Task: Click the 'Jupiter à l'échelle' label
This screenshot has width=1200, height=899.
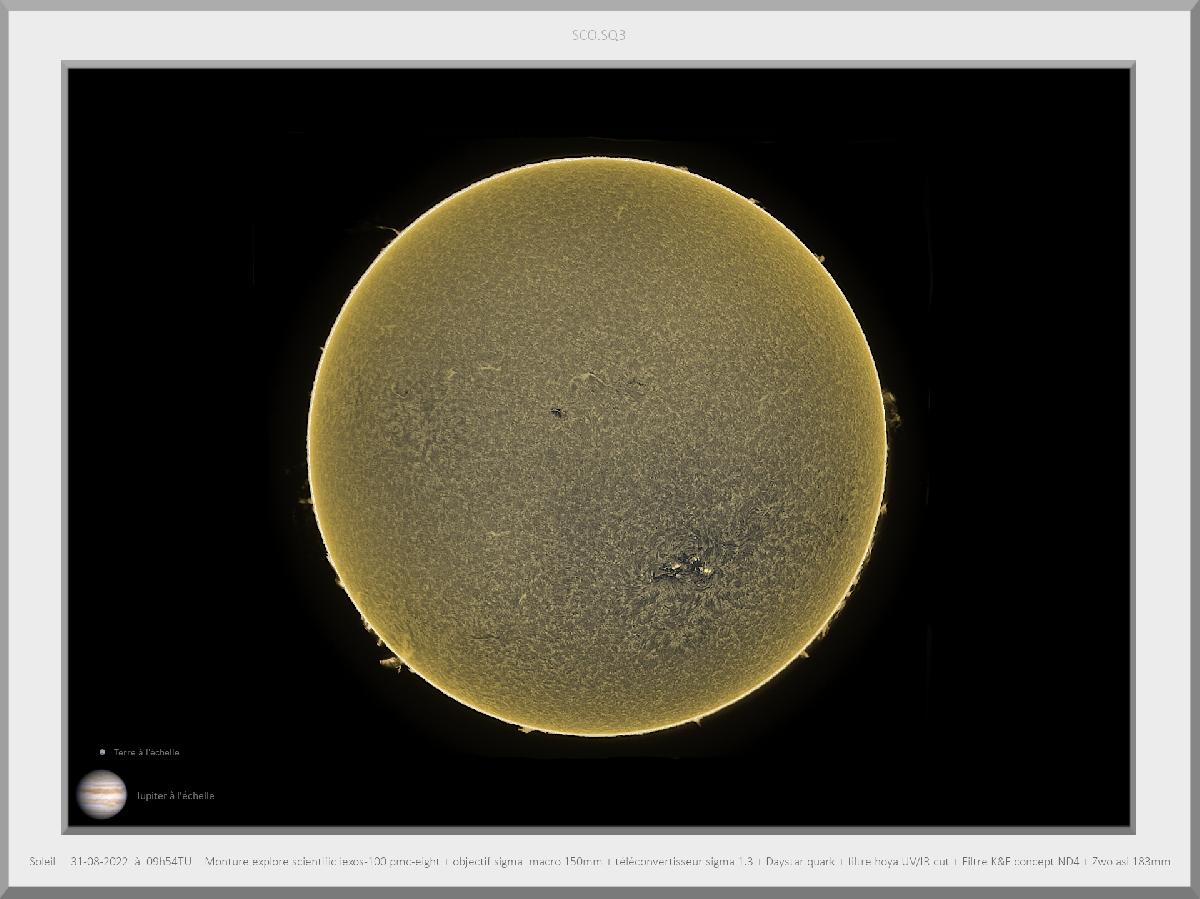Action: 175,796
